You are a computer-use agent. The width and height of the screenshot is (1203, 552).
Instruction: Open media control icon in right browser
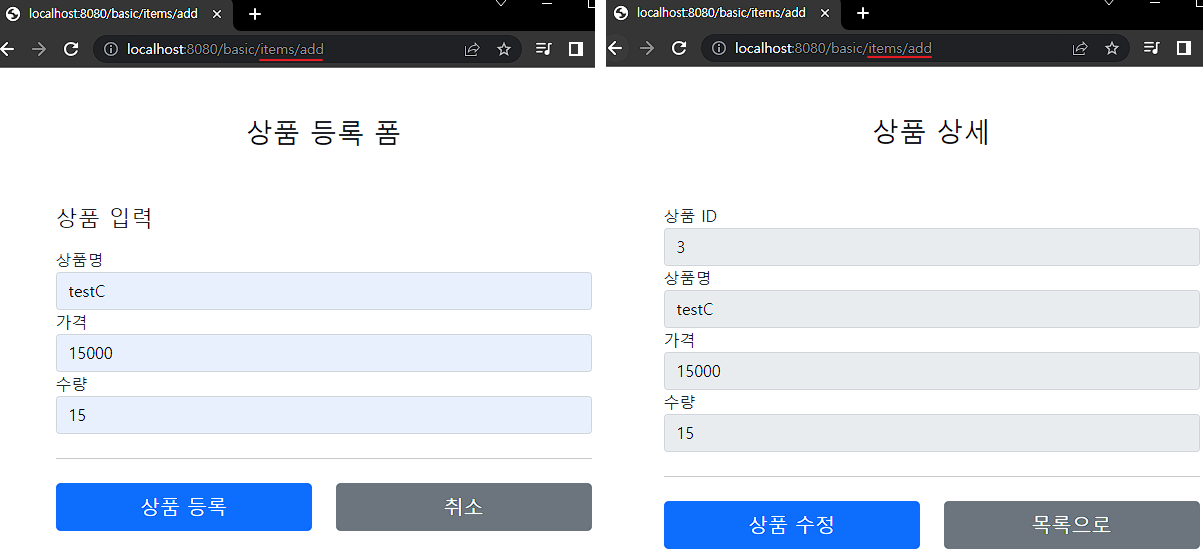1152,49
